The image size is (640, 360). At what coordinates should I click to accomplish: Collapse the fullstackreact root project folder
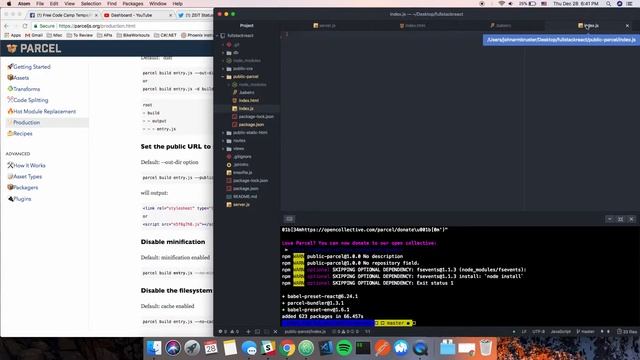[x=218, y=36]
